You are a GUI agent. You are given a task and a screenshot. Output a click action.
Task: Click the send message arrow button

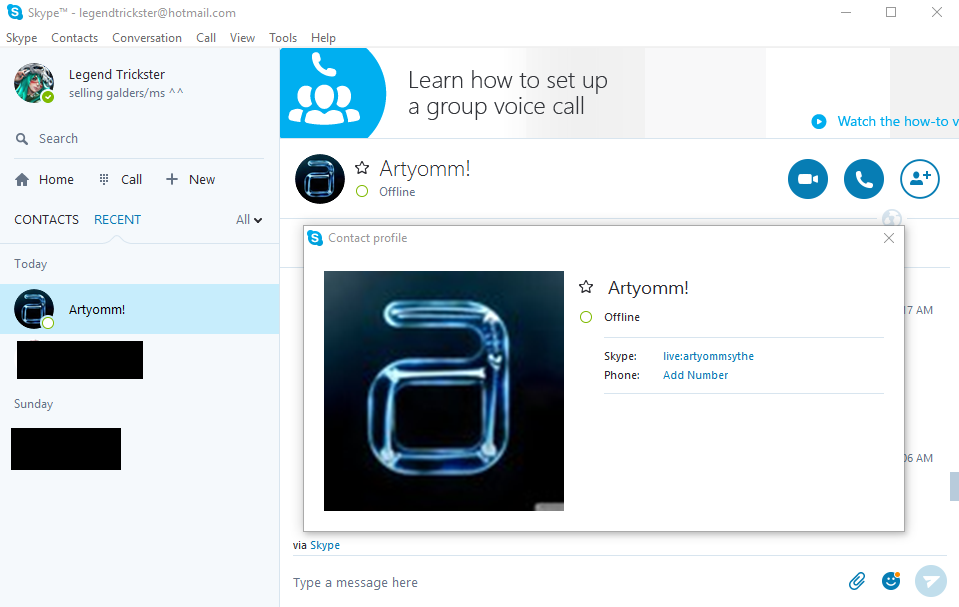931,581
